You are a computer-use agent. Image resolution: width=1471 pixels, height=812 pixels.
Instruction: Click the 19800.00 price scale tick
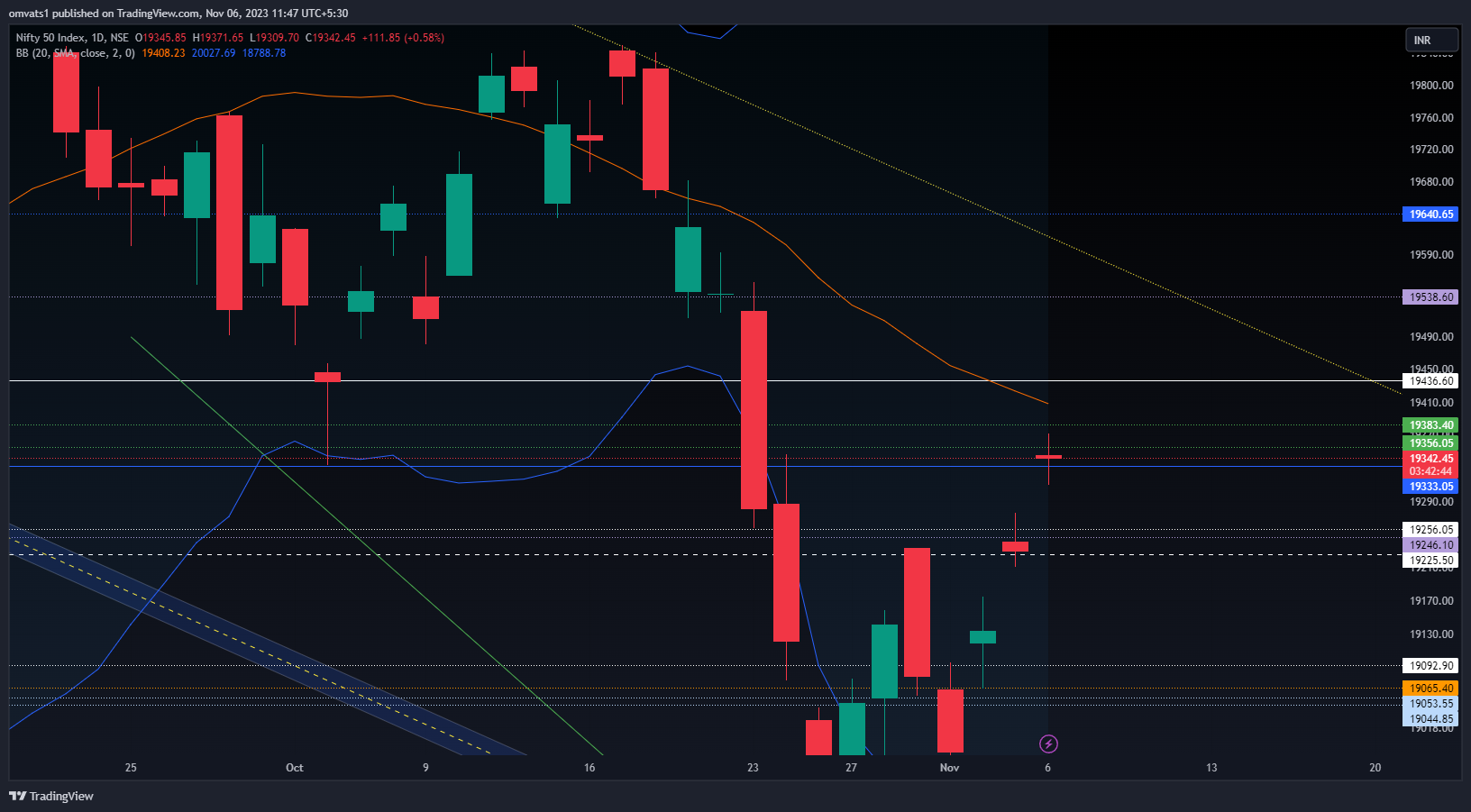[x=1431, y=86]
